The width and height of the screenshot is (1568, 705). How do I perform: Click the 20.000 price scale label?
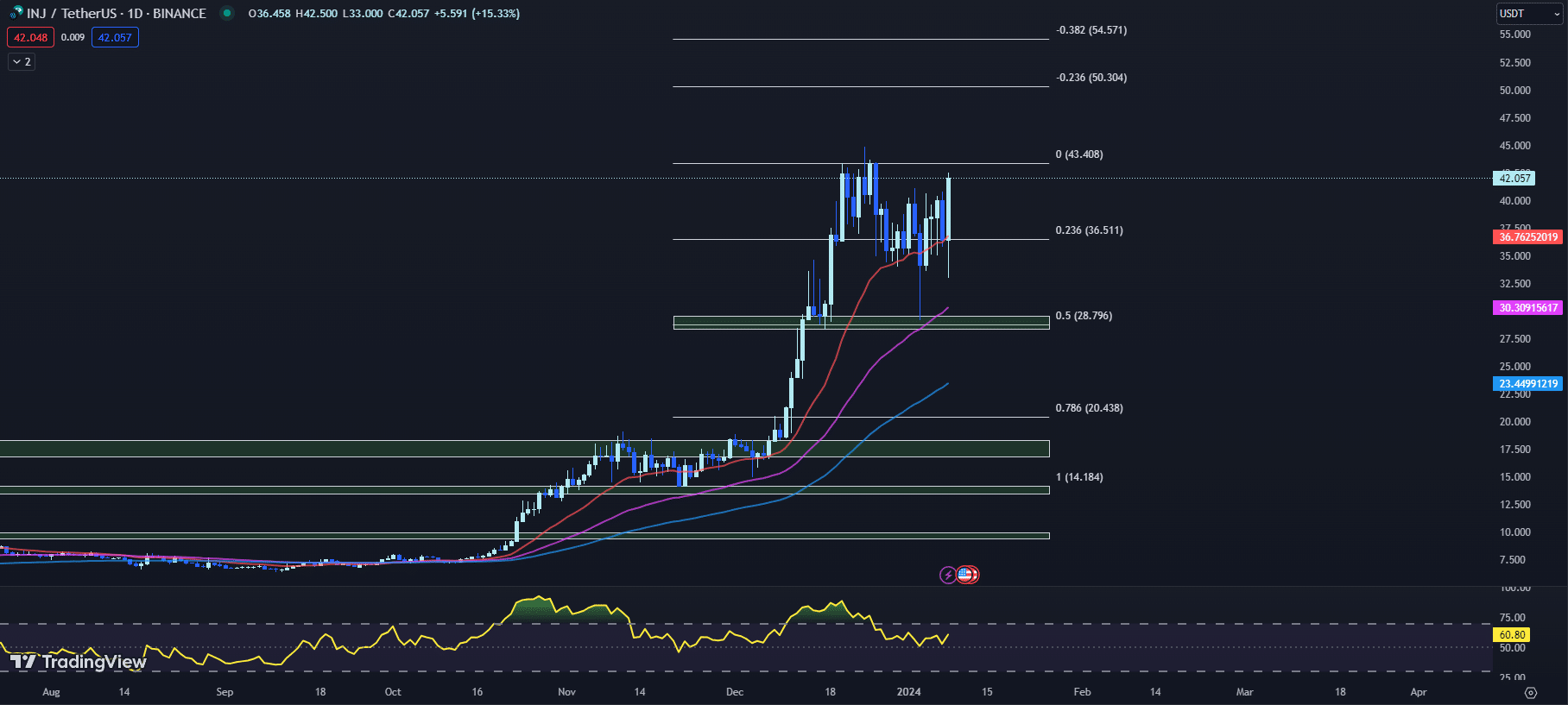[x=1515, y=422]
